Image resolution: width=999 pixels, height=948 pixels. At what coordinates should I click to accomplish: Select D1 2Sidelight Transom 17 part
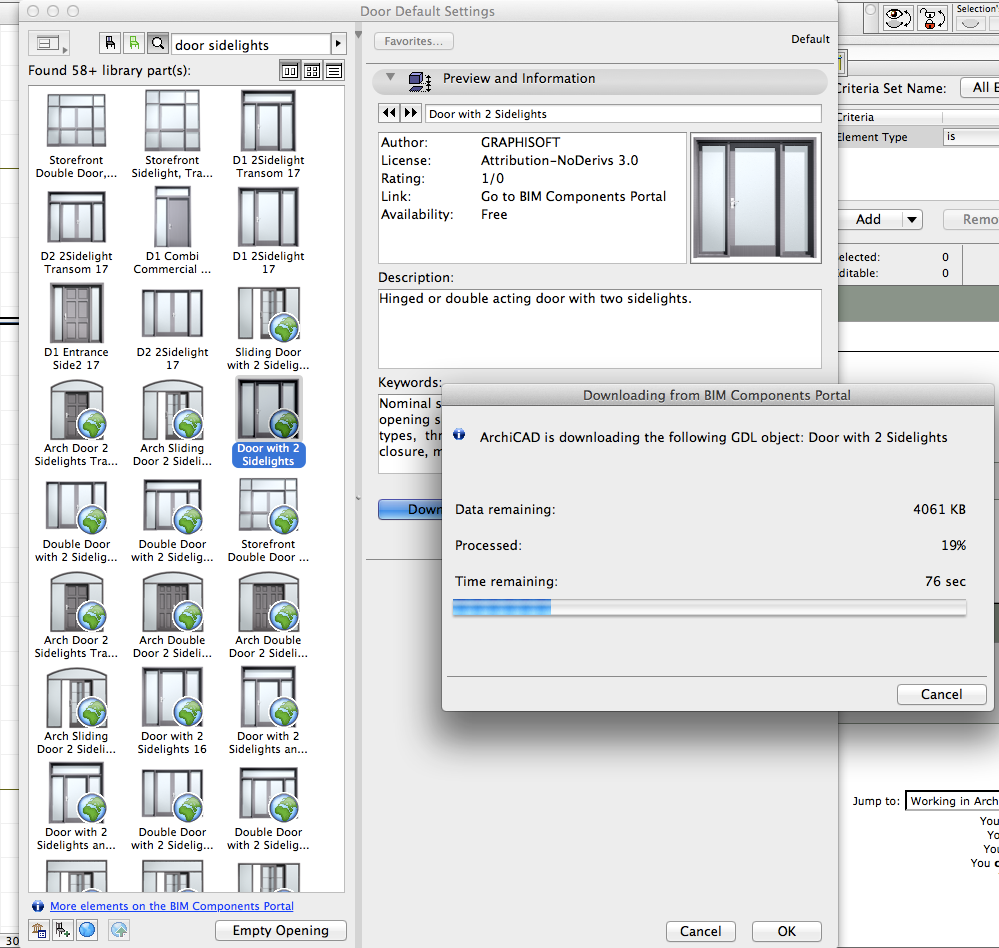tap(268, 136)
